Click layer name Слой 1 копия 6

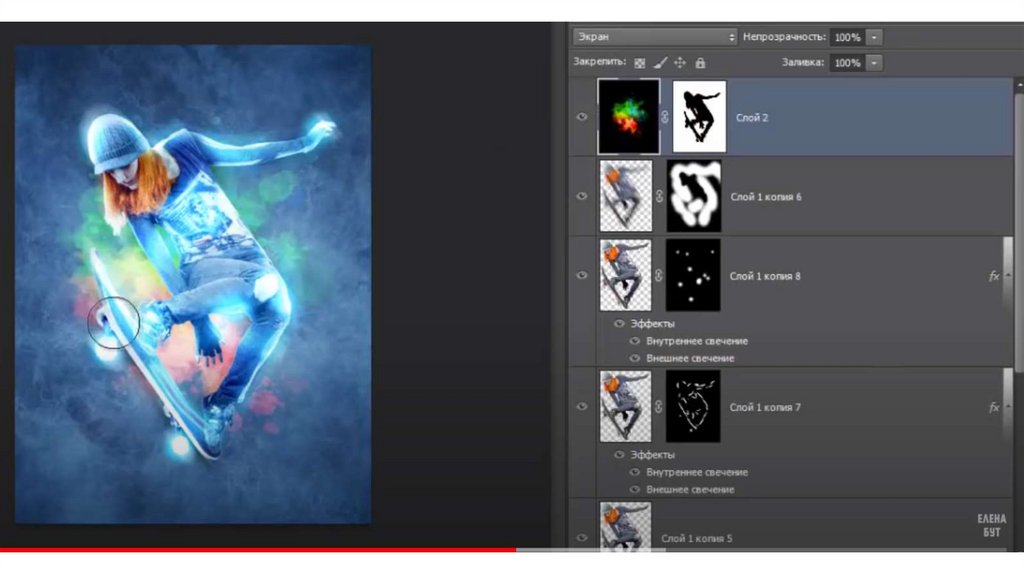[765, 197]
